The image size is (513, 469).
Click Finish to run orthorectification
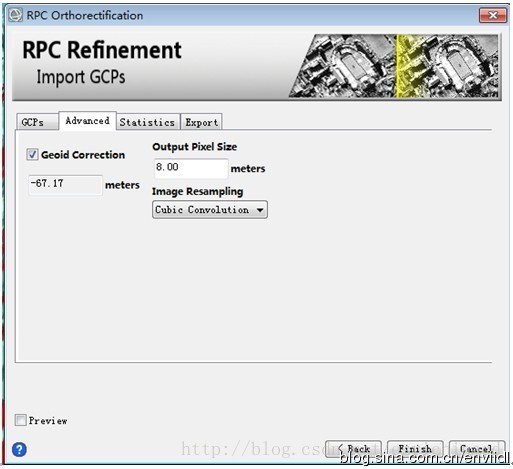click(415, 449)
